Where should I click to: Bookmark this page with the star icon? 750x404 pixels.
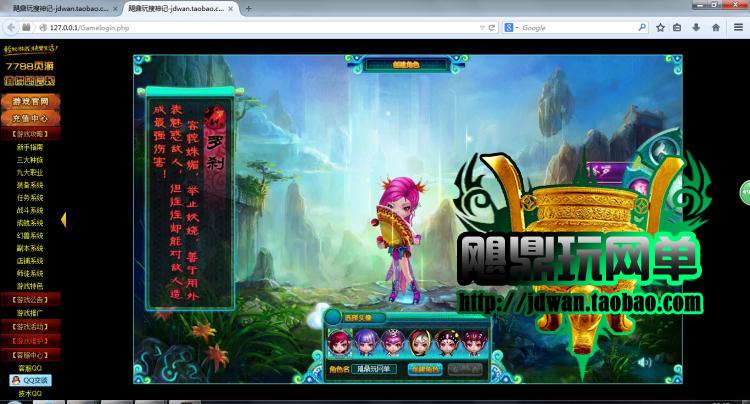click(x=660, y=28)
